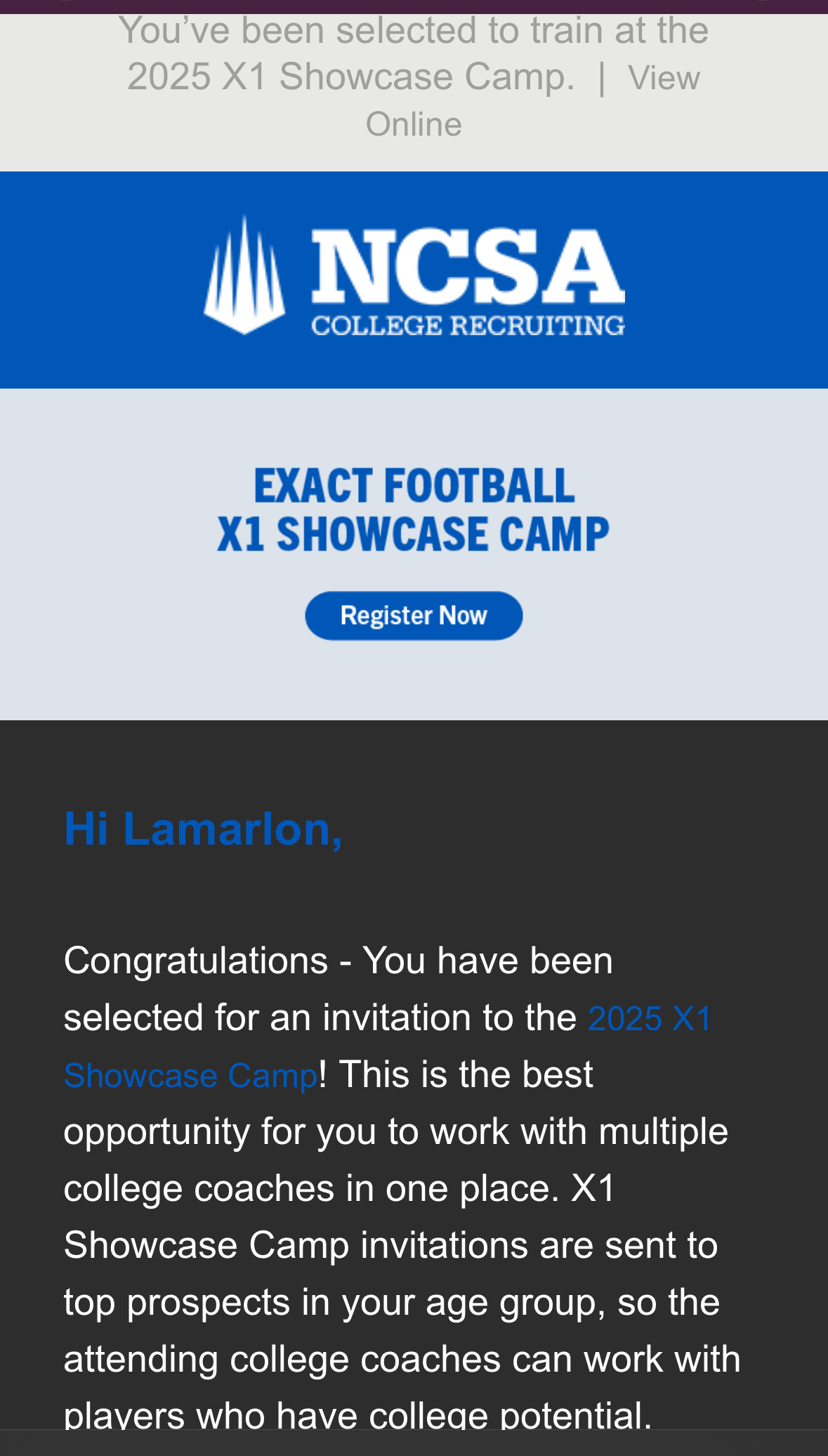Click "attending college coaches can work with" line
Screen dimensions: 828x1456
click(402, 1359)
